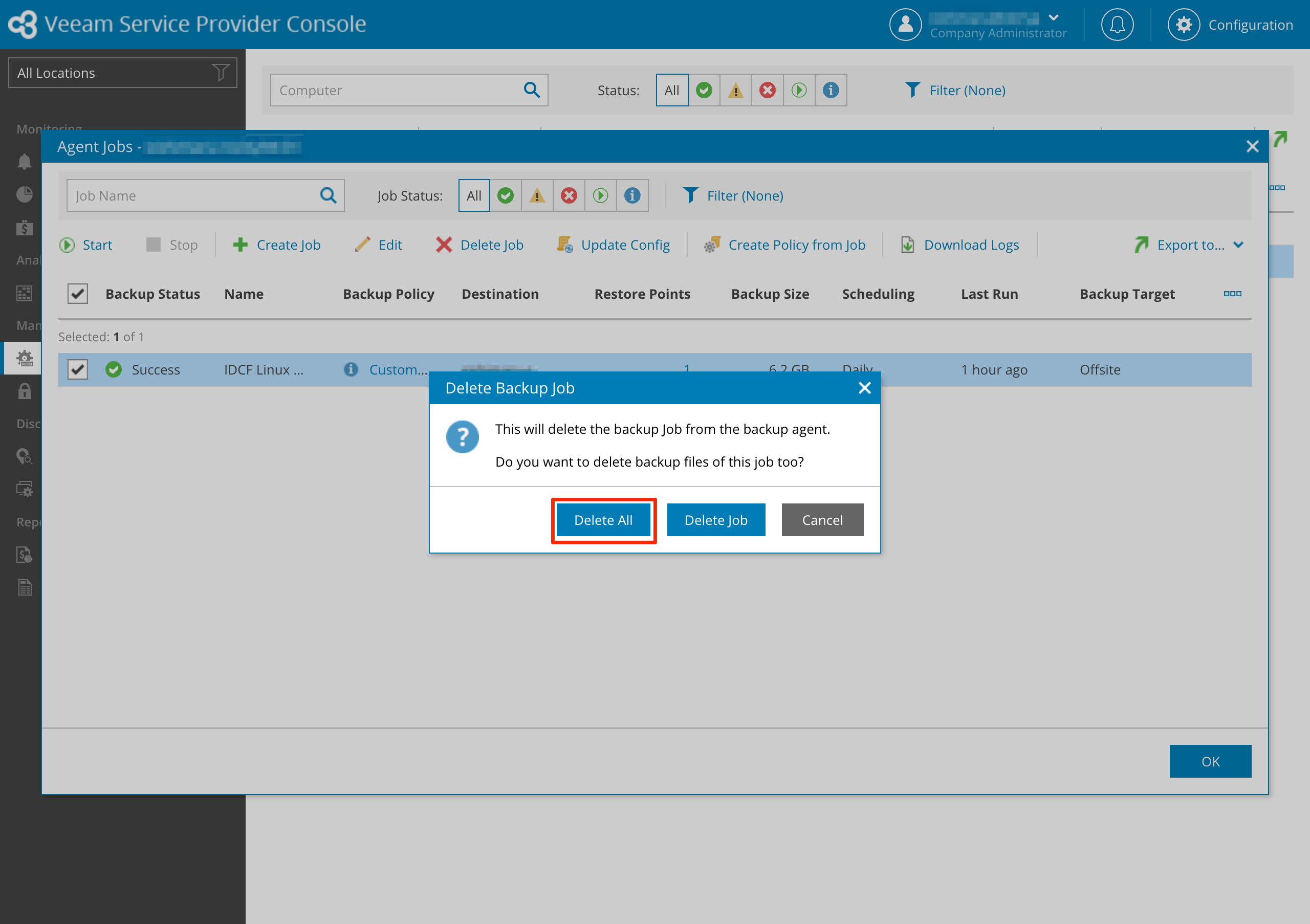Click the Veeam logo icon
The image size is (1310, 924).
click(23, 25)
